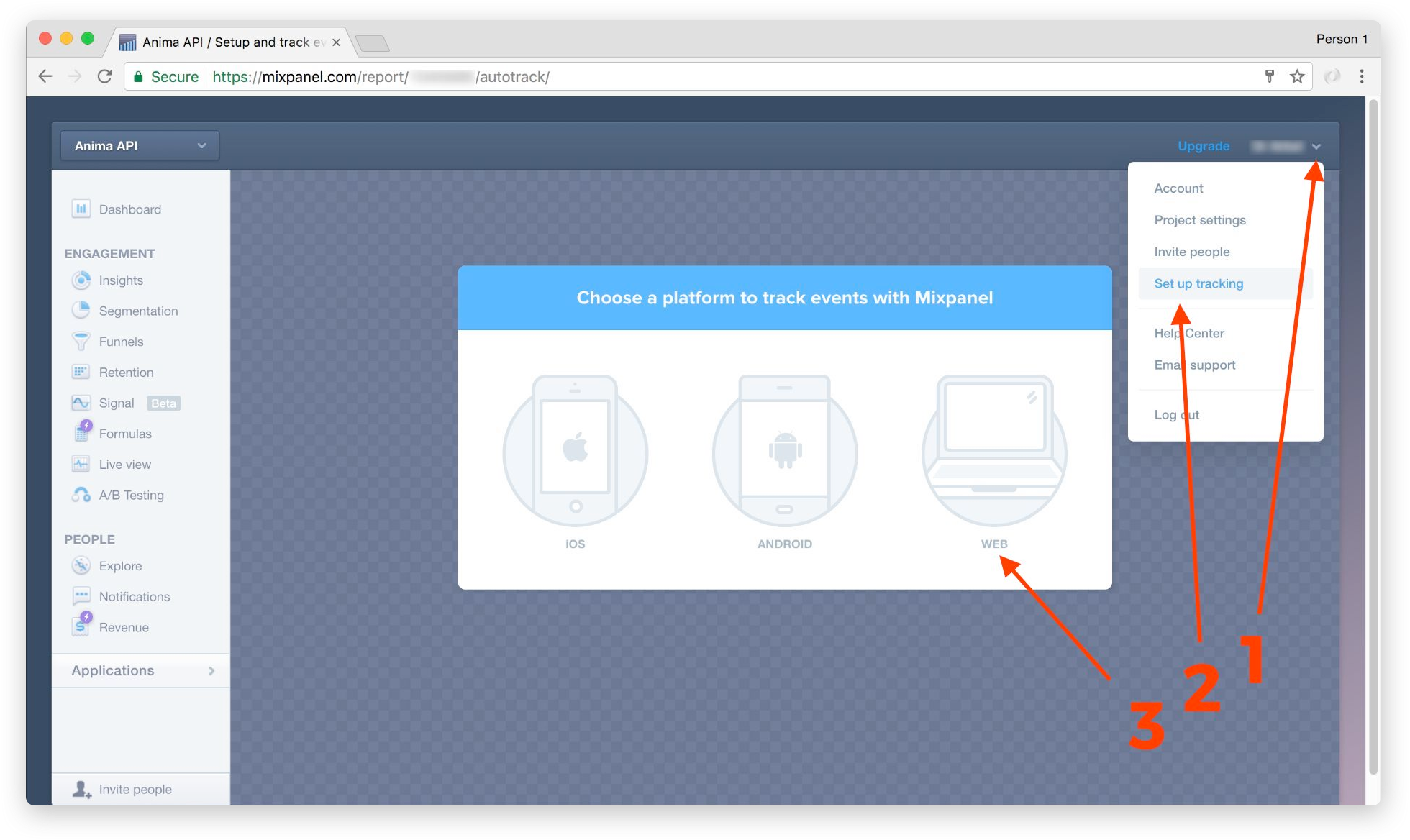1410x840 pixels.
Task: Open the Dashboard from the sidebar
Action: click(129, 209)
